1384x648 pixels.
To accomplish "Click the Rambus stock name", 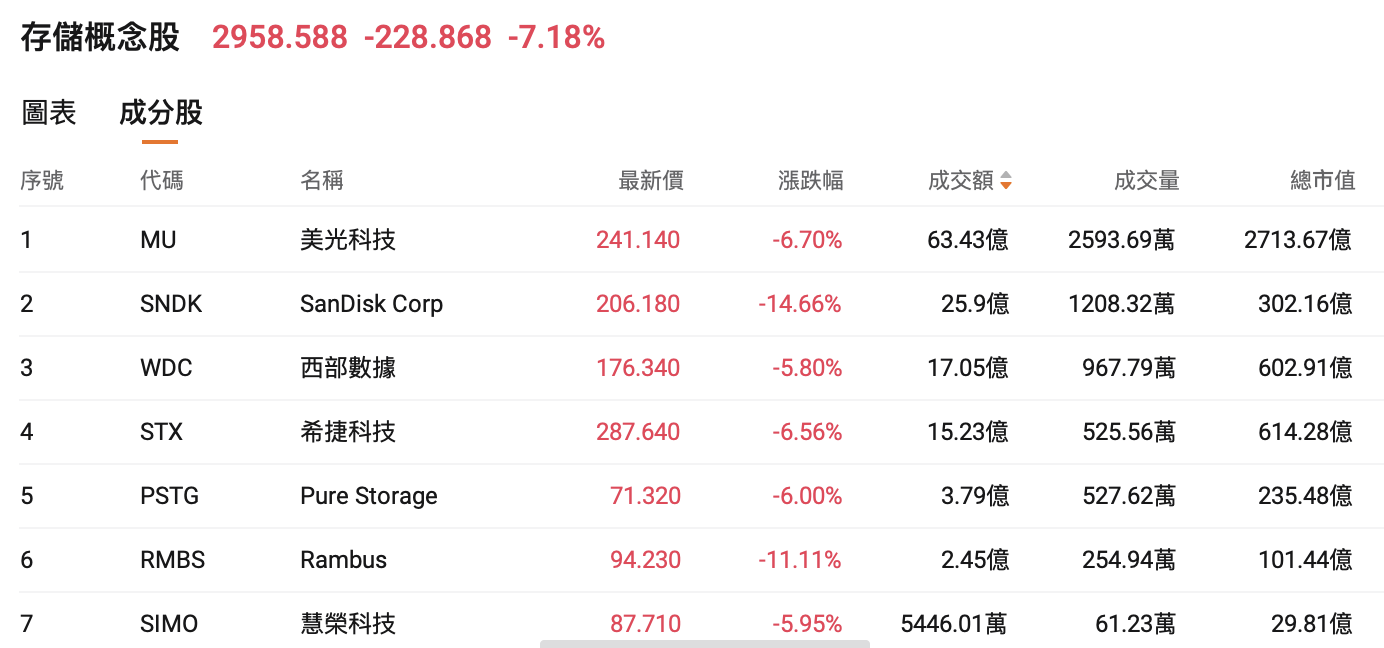I will tap(343, 560).
